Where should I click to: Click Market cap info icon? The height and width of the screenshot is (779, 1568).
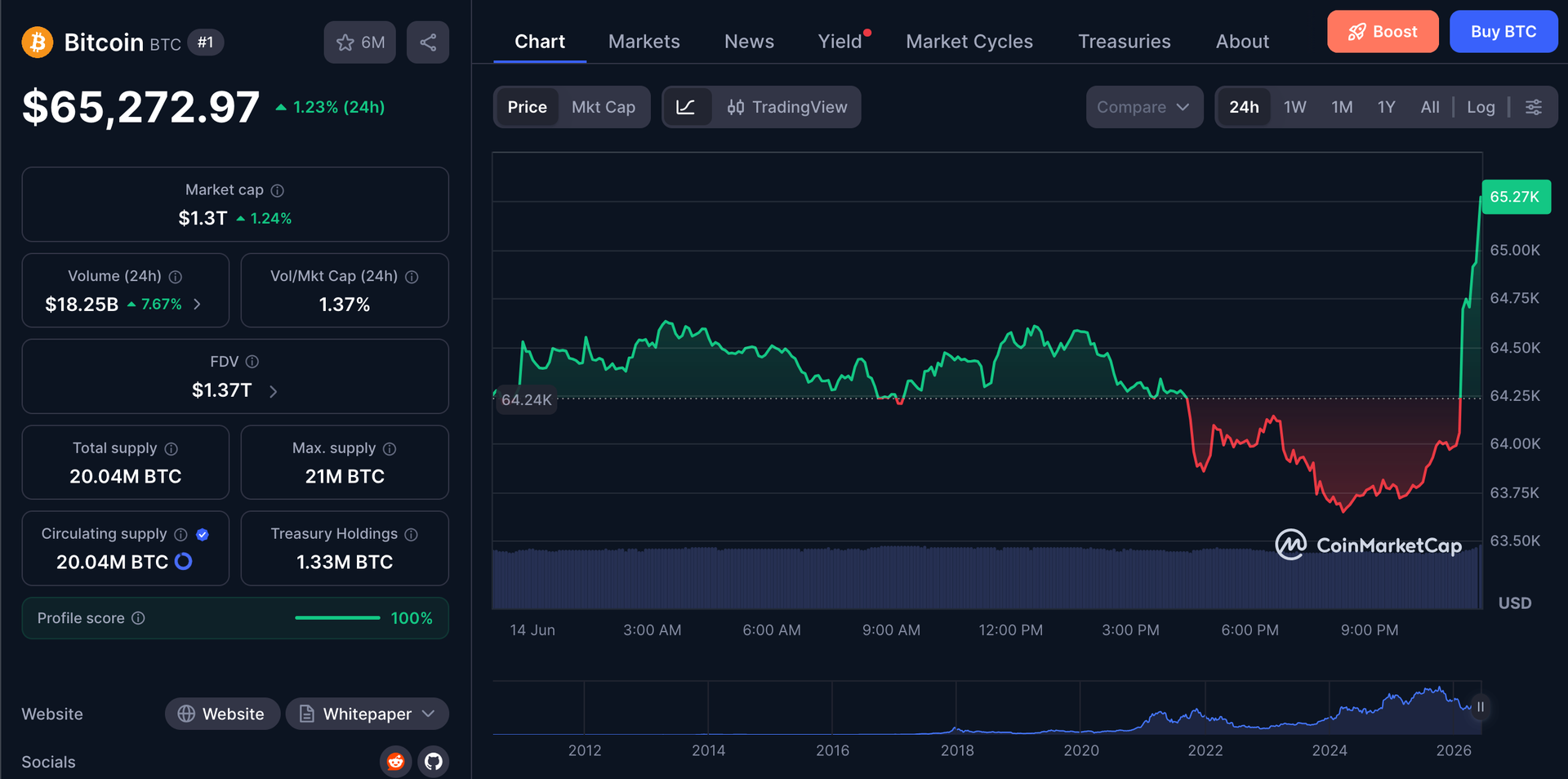click(x=278, y=190)
